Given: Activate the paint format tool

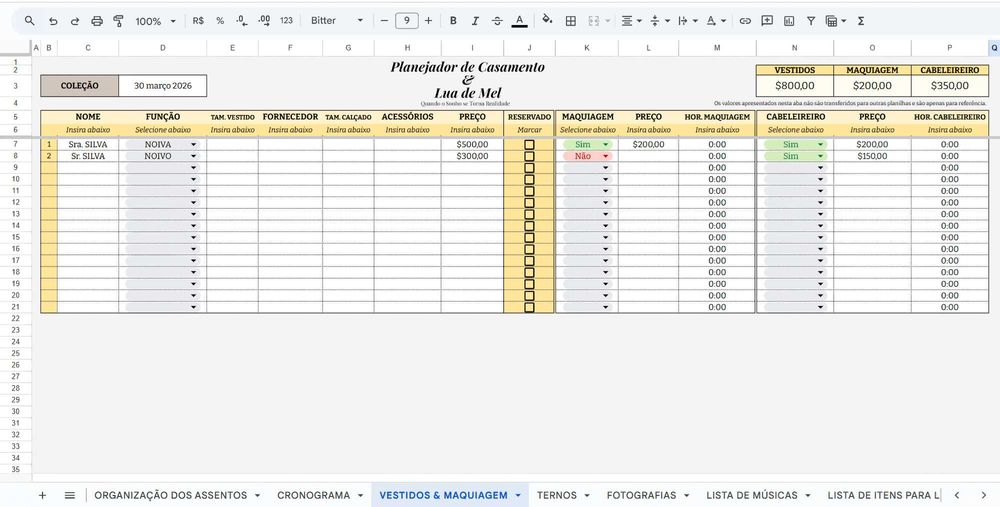Looking at the screenshot, I should tap(119, 20).
